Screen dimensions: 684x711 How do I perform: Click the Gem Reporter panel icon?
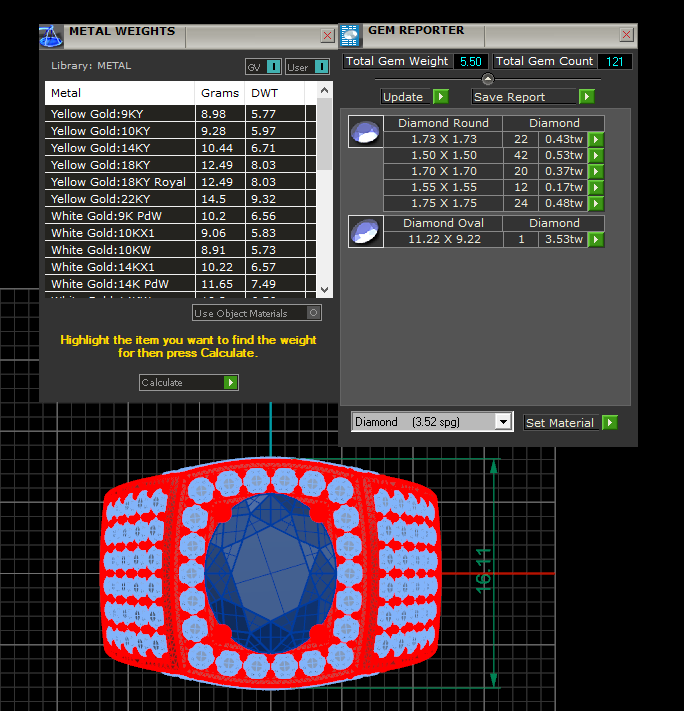coord(351,36)
